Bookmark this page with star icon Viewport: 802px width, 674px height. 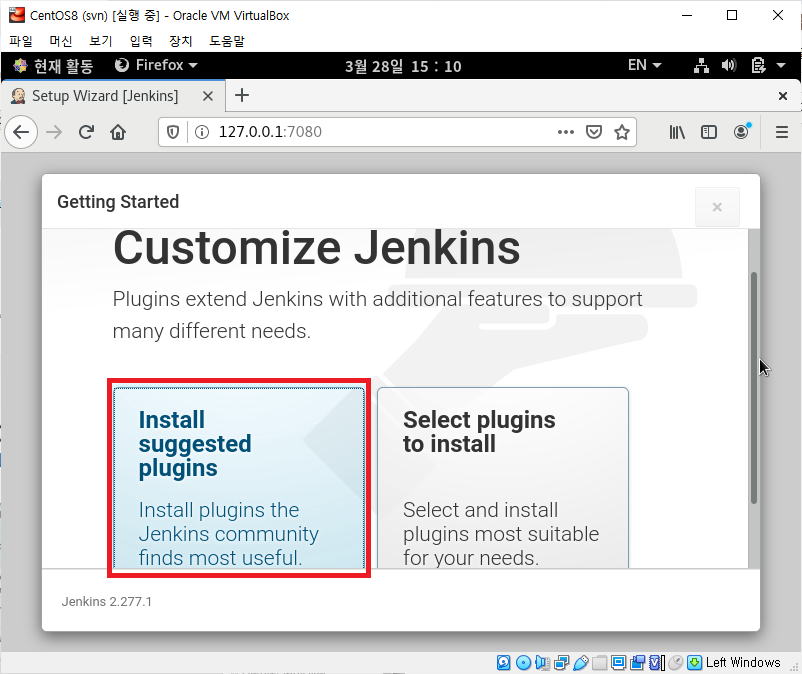pyautogui.click(x=622, y=132)
